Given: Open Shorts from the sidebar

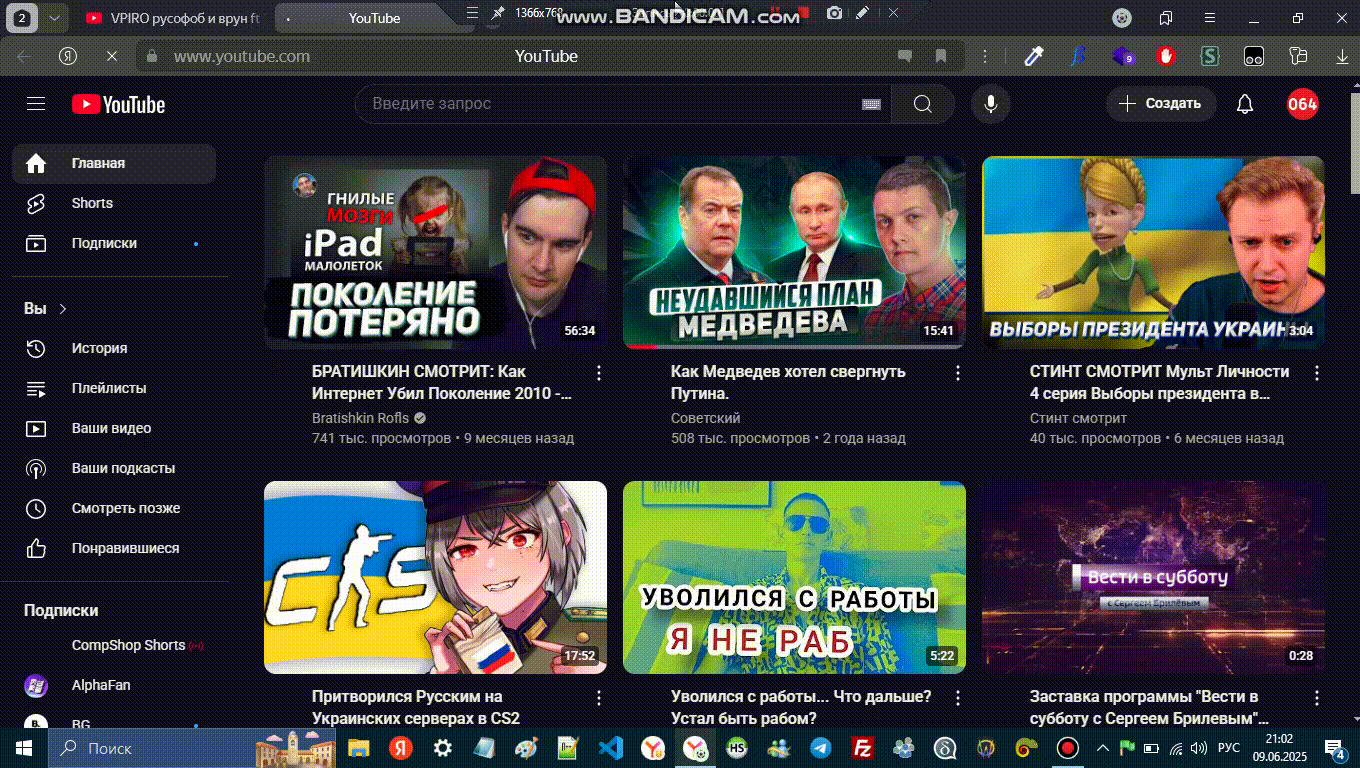Looking at the screenshot, I should coord(114,203).
